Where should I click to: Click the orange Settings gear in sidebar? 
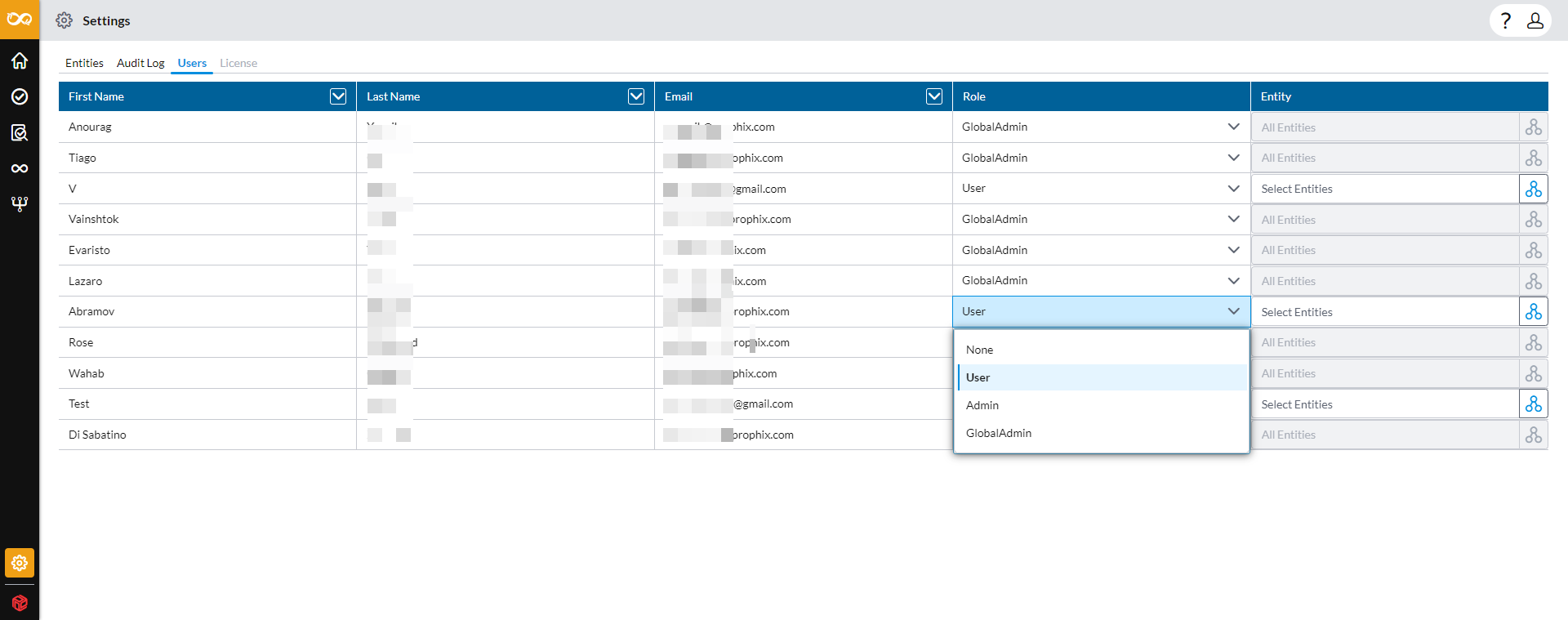(x=20, y=563)
